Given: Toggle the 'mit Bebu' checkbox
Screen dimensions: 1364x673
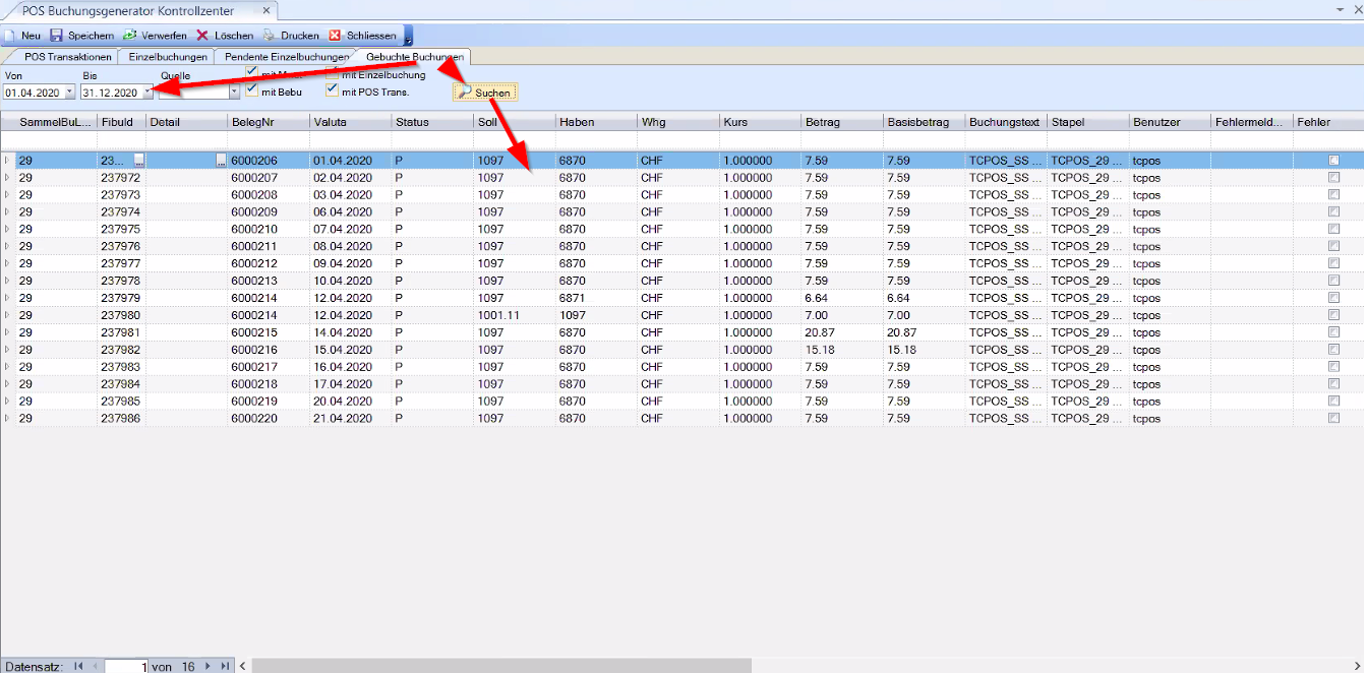Looking at the screenshot, I should 252,92.
